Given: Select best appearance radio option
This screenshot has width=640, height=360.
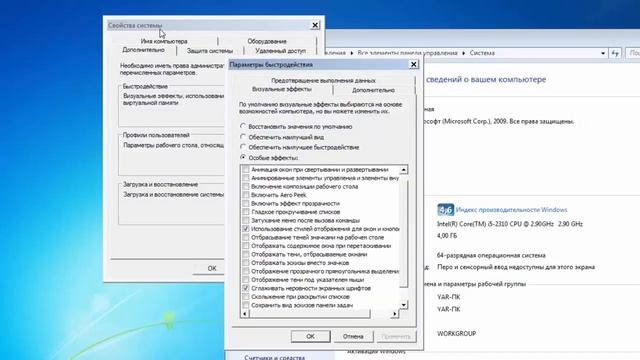Looking at the screenshot, I should 243,137.
